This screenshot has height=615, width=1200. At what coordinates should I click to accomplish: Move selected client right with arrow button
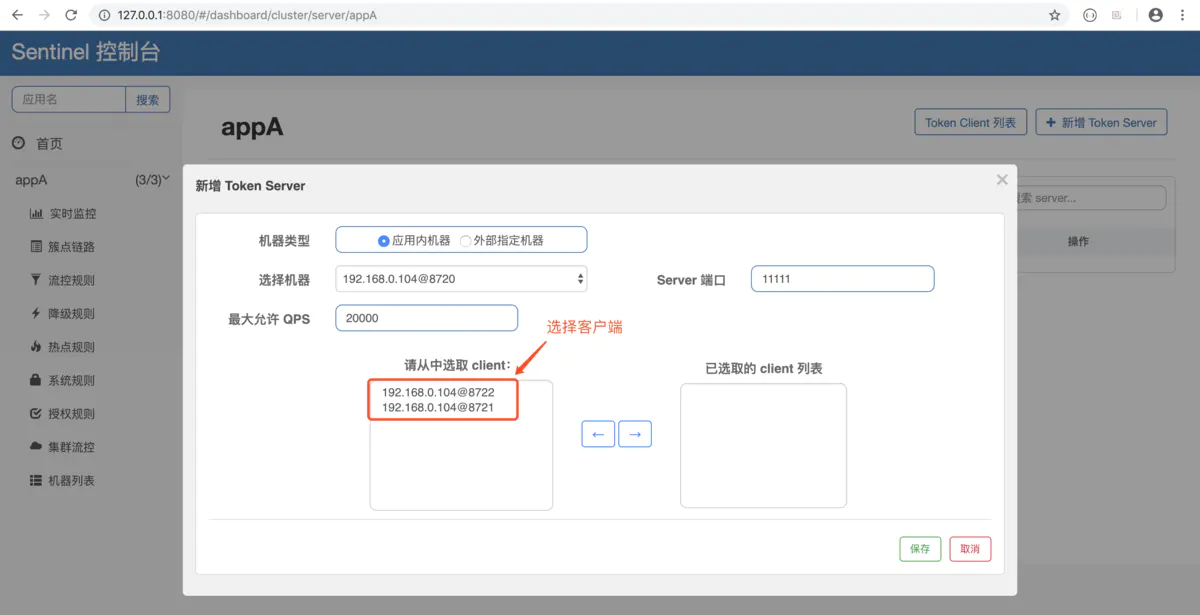635,434
